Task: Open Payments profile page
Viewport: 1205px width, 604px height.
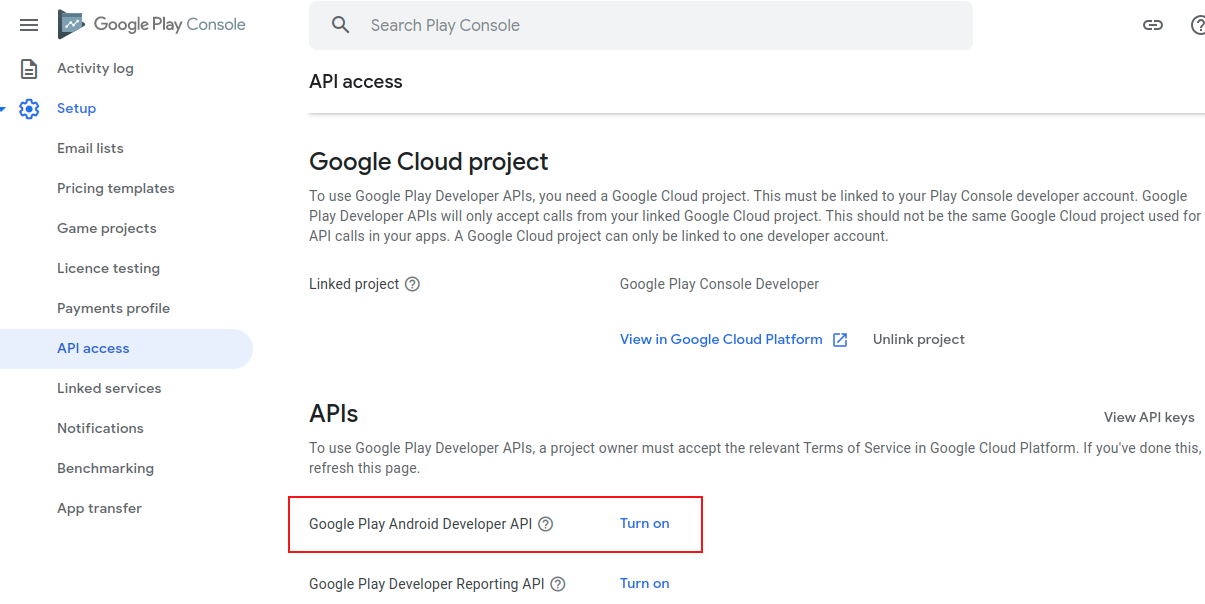Action: click(x=113, y=308)
